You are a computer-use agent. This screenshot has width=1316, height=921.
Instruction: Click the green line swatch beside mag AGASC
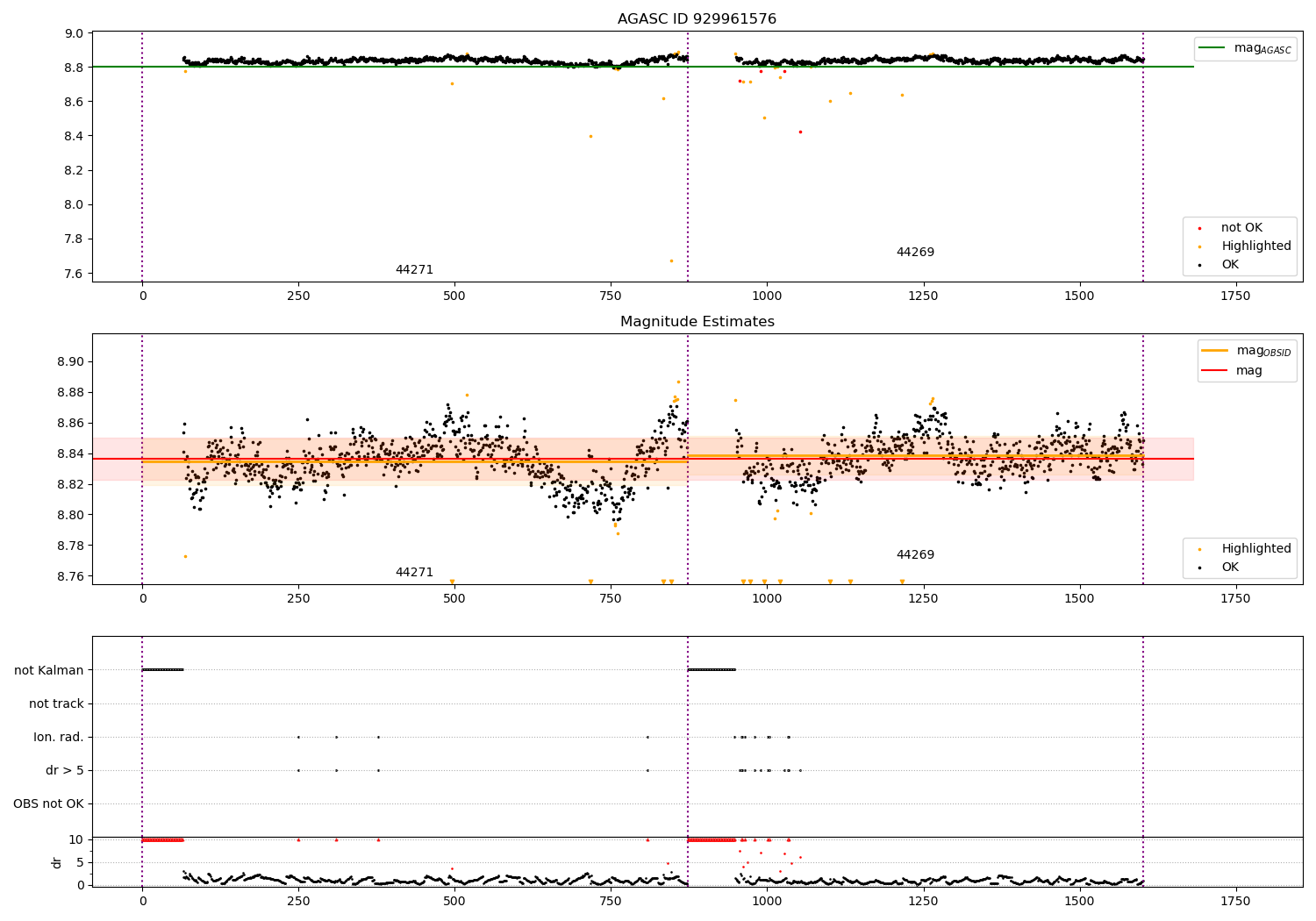click(1212, 47)
